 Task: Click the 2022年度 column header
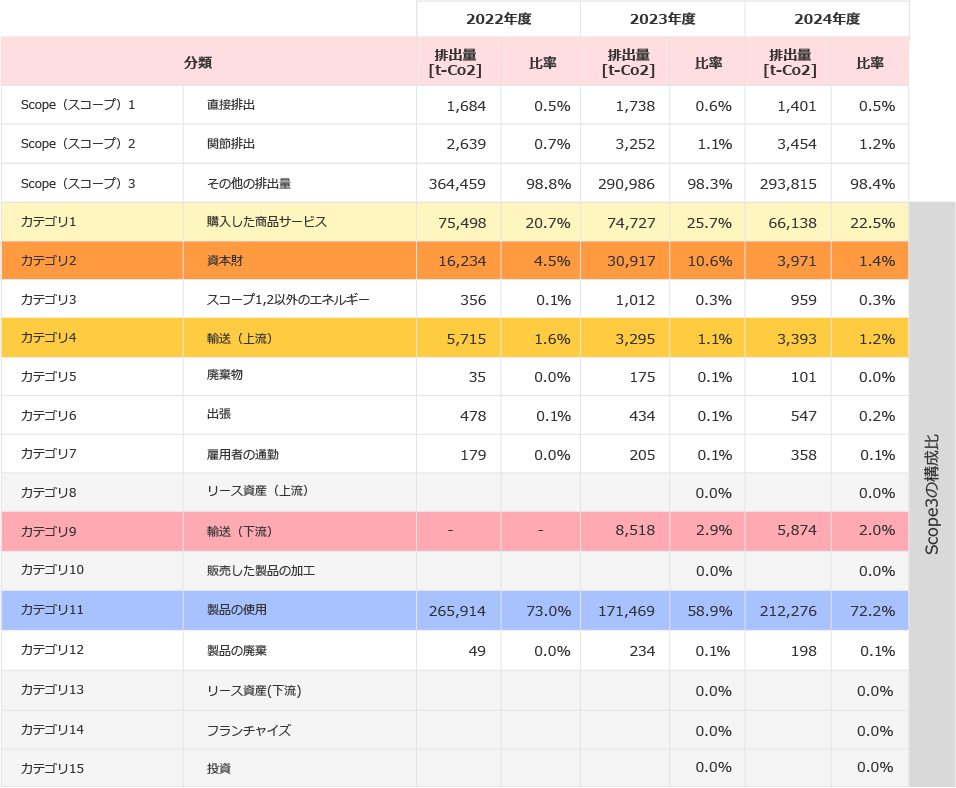coord(498,19)
